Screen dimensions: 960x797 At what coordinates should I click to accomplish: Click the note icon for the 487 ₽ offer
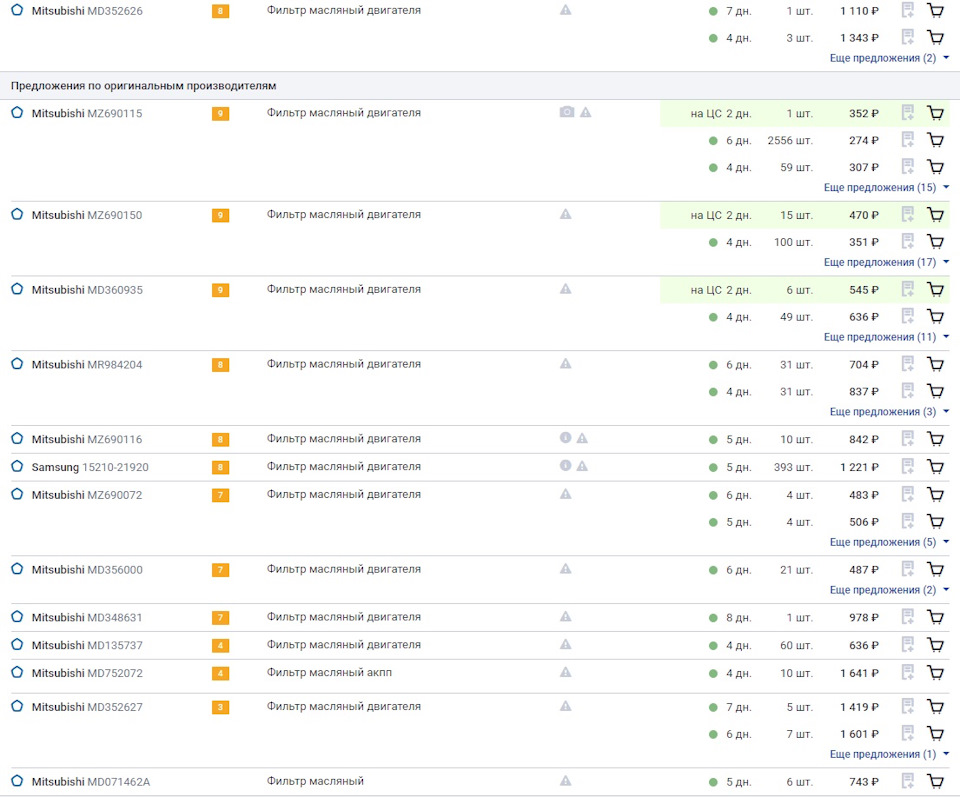click(908, 569)
